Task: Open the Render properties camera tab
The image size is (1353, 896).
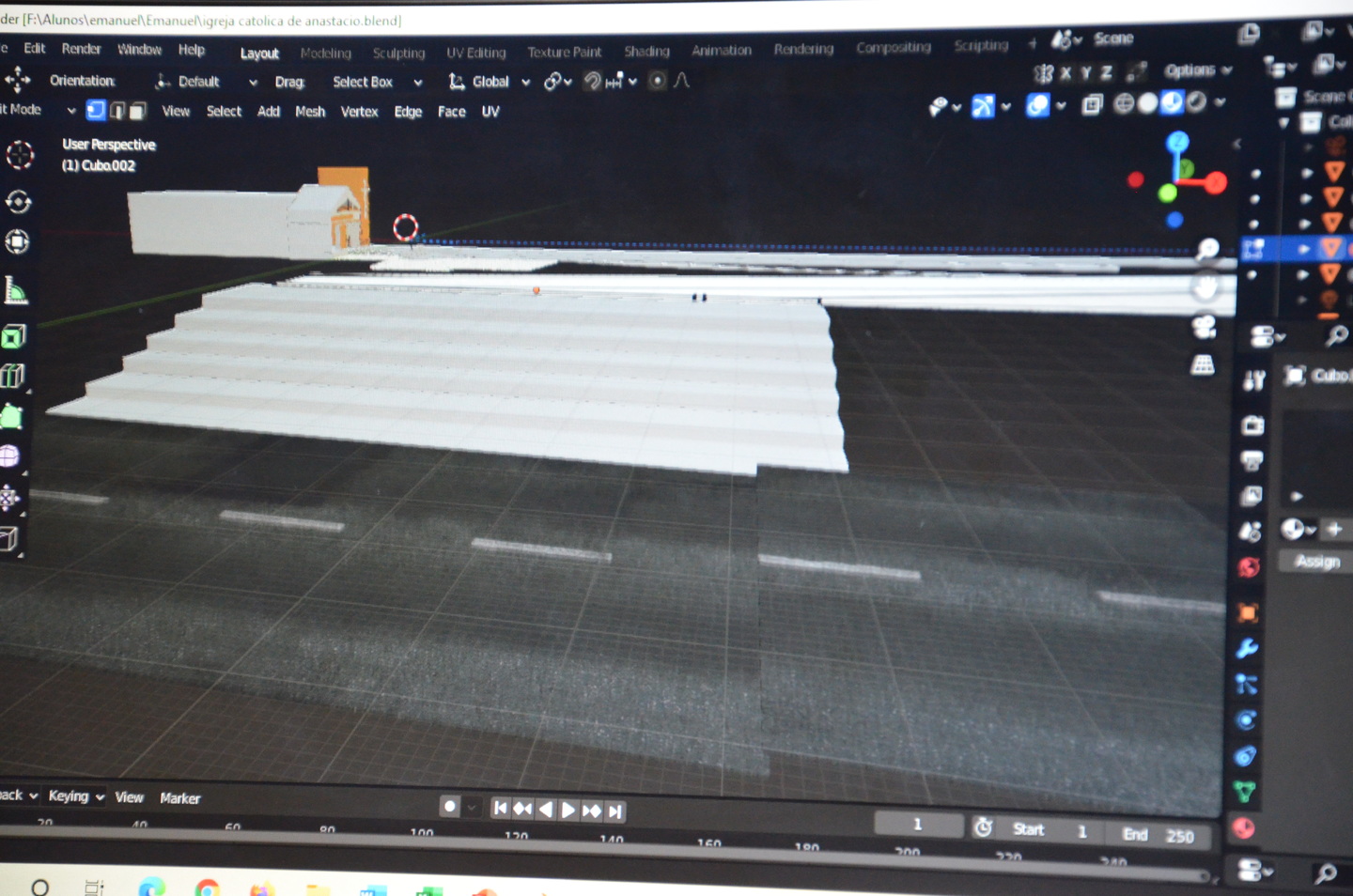Action: tap(1252, 425)
